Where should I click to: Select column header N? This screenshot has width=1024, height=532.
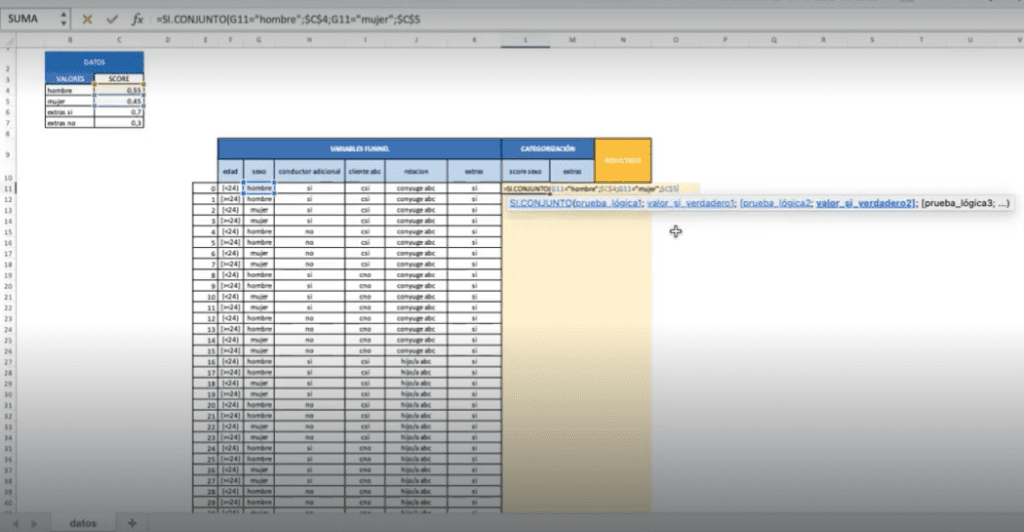(x=622, y=40)
